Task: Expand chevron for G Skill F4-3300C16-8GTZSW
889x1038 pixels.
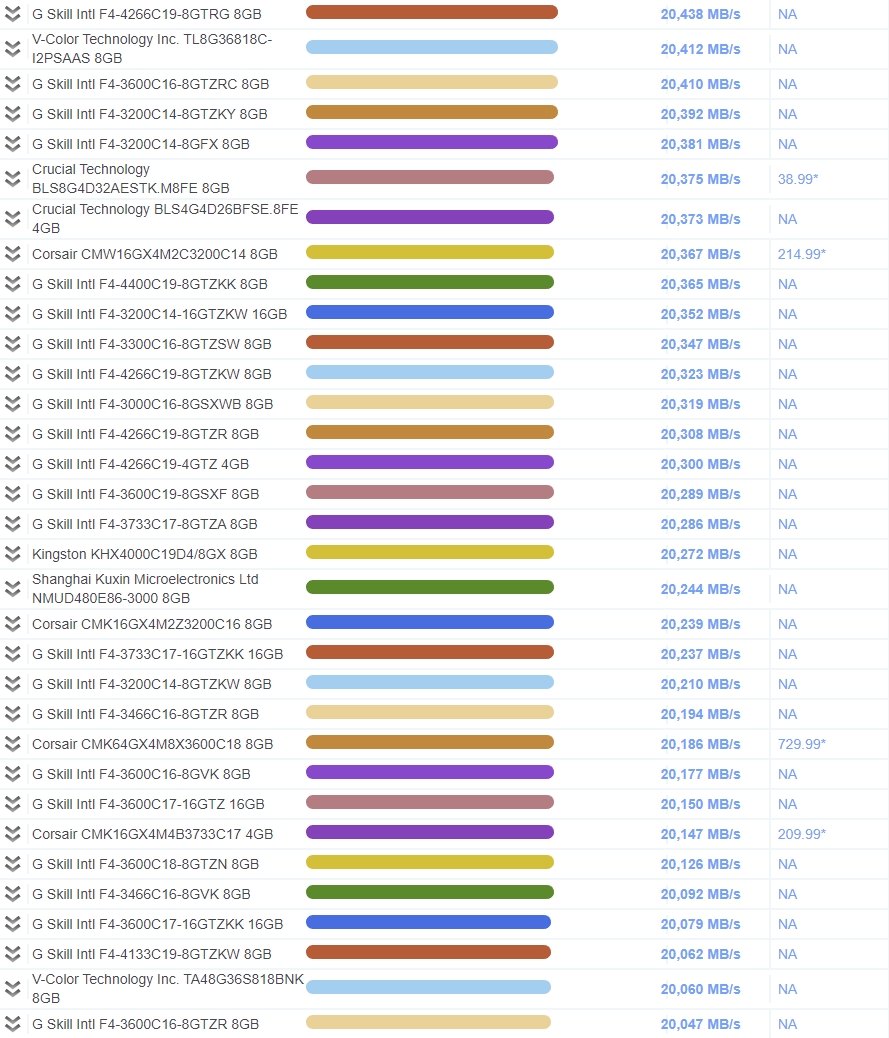Action: [x=13, y=344]
